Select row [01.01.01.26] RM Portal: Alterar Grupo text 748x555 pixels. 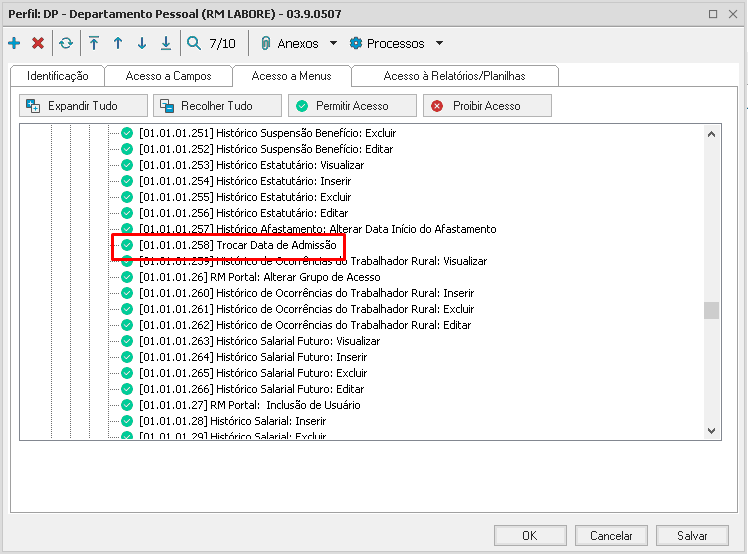click(260, 277)
